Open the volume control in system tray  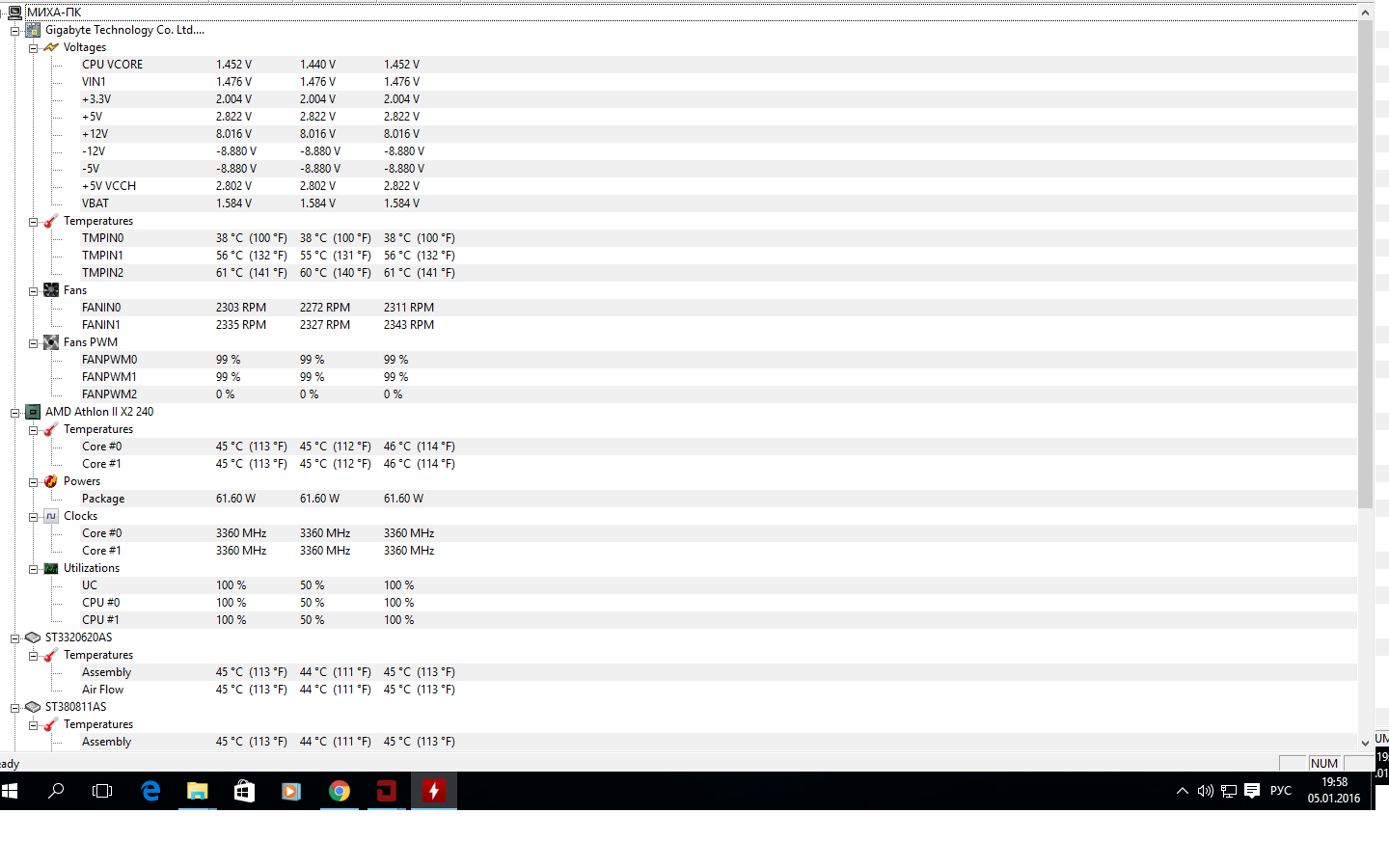(x=1206, y=791)
